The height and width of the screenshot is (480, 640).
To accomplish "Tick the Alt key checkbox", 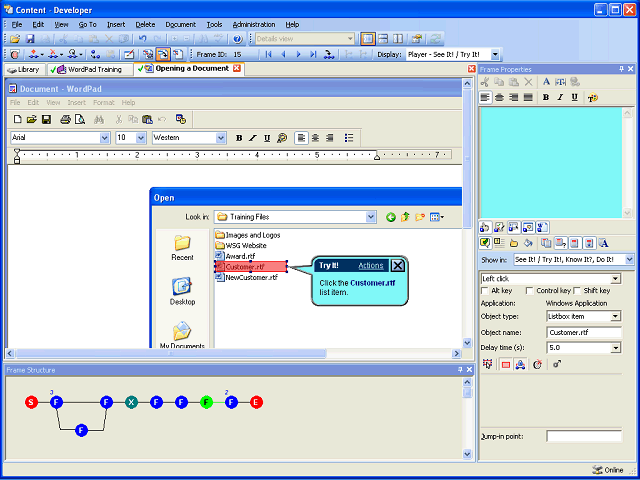I will 485,291.
